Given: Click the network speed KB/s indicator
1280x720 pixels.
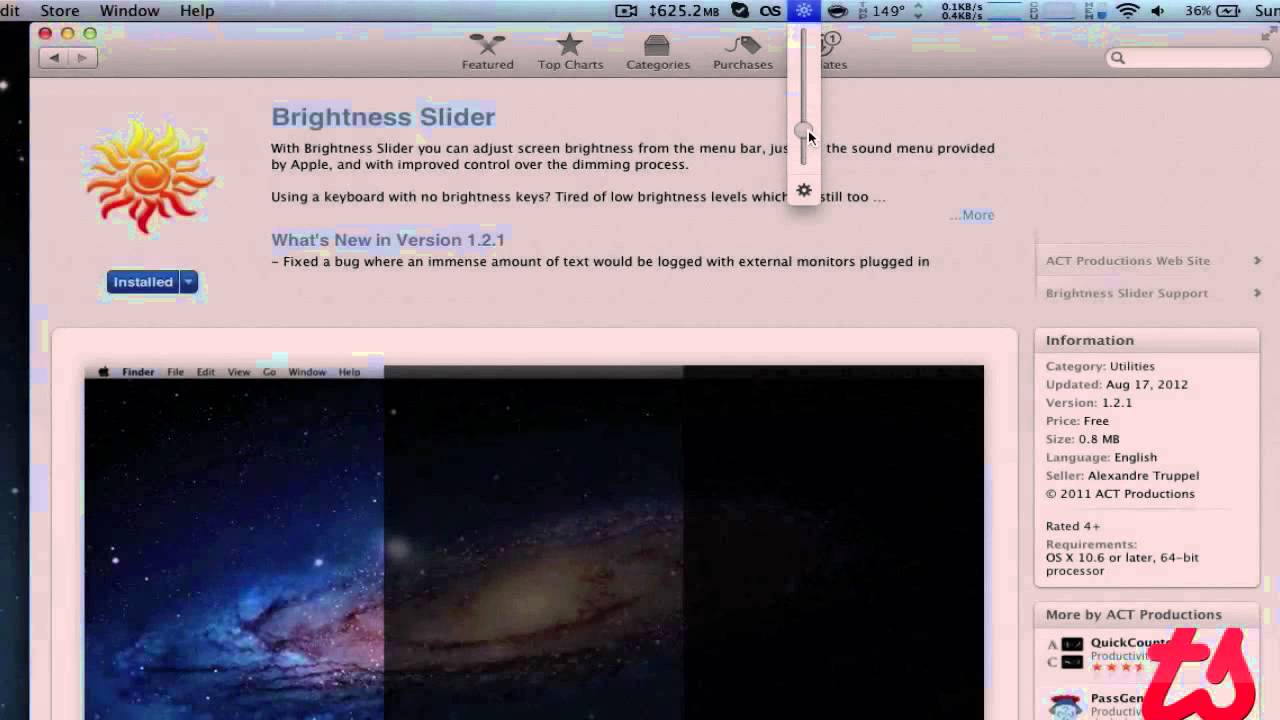Looking at the screenshot, I should click(961, 11).
